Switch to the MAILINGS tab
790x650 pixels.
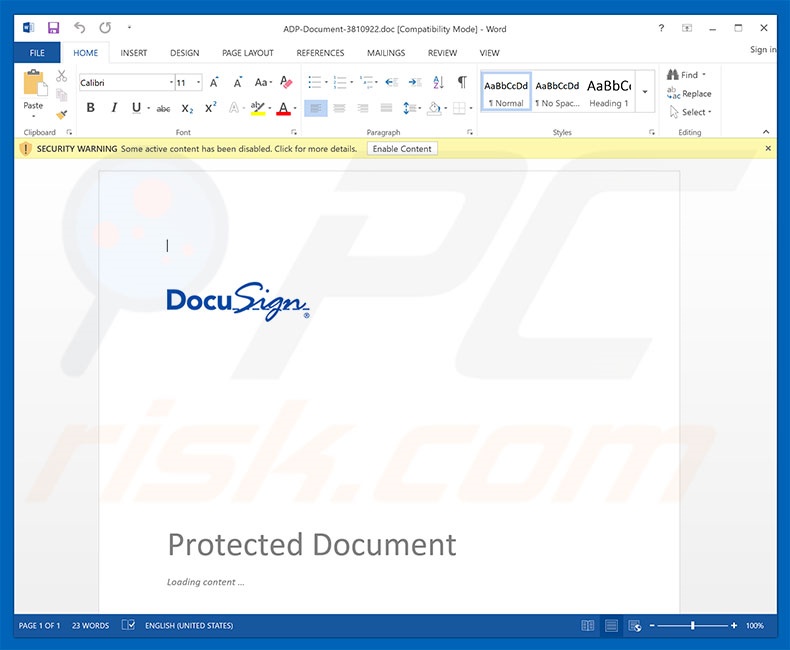click(386, 53)
